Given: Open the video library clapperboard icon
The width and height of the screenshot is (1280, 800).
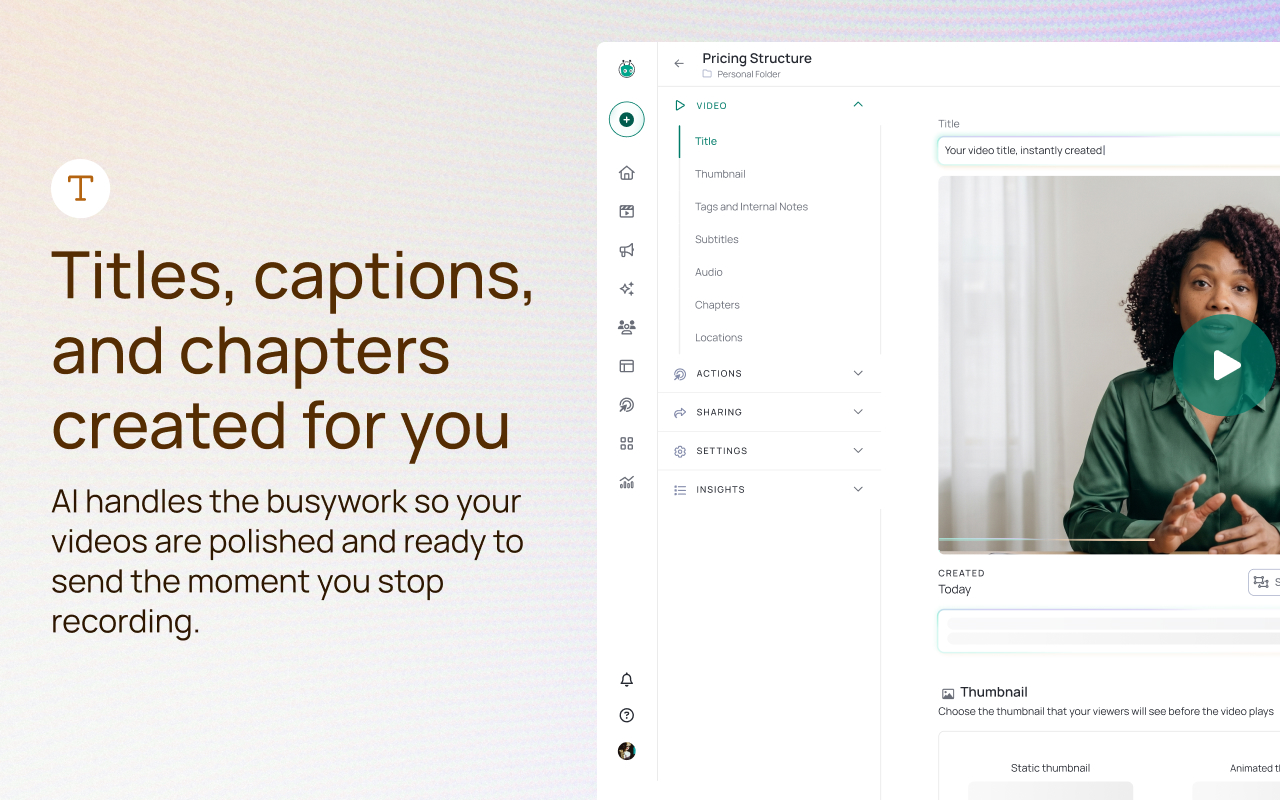Looking at the screenshot, I should coord(627,211).
